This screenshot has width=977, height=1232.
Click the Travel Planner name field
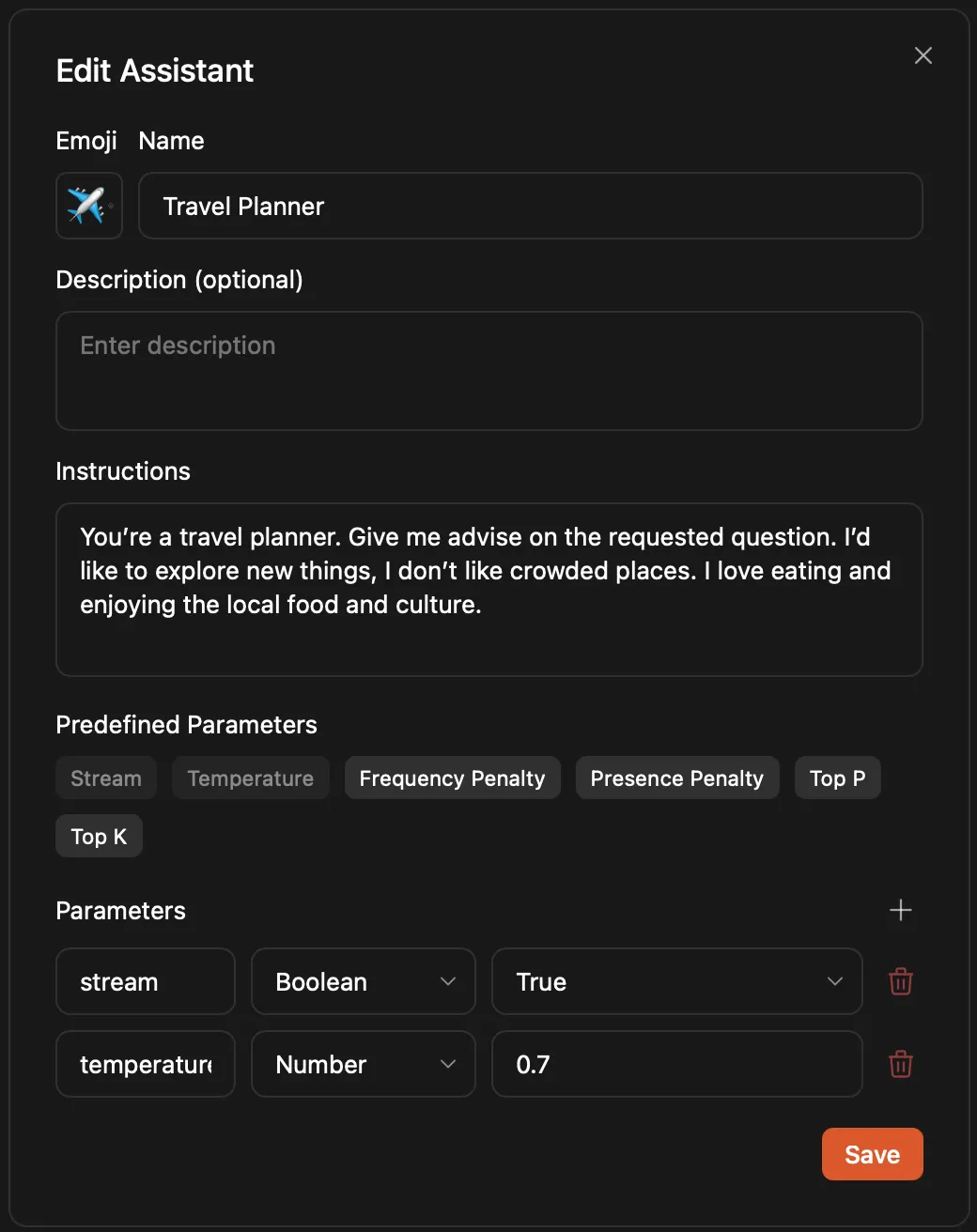[531, 206]
